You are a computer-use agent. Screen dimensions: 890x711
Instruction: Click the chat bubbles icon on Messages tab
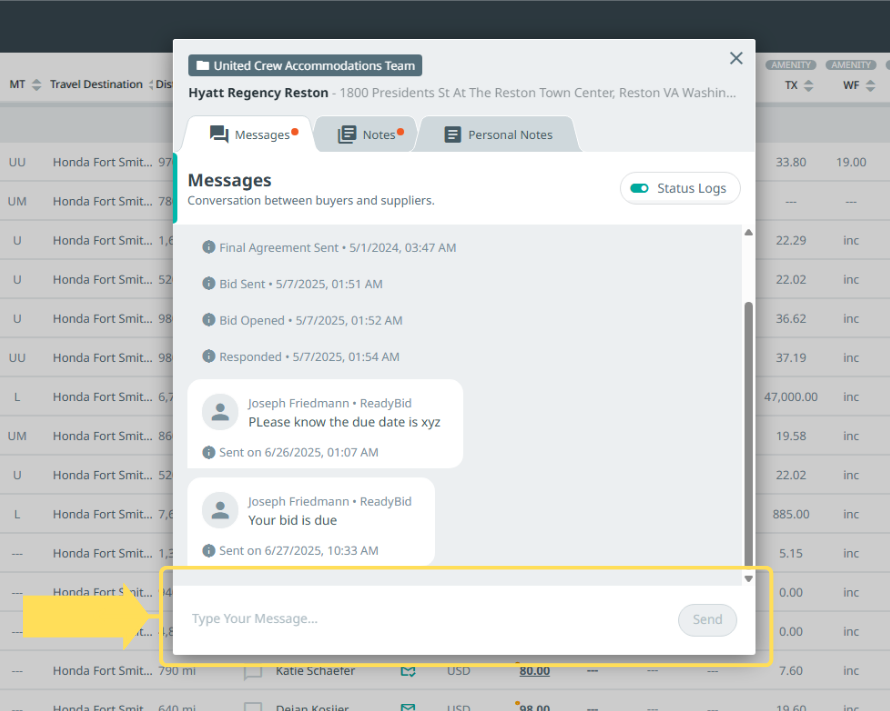pyautogui.click(x=219, y=134)
